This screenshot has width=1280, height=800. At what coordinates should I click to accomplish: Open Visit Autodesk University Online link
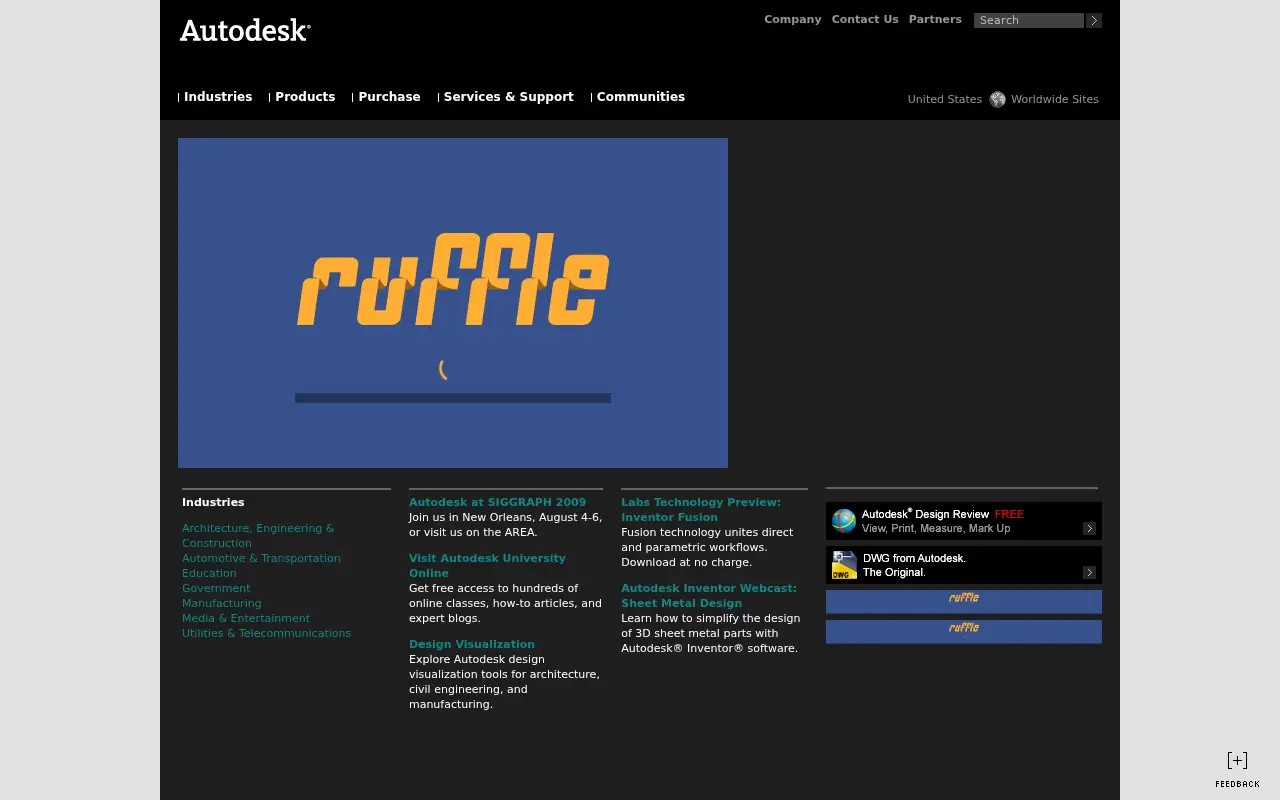coord(487,565)
